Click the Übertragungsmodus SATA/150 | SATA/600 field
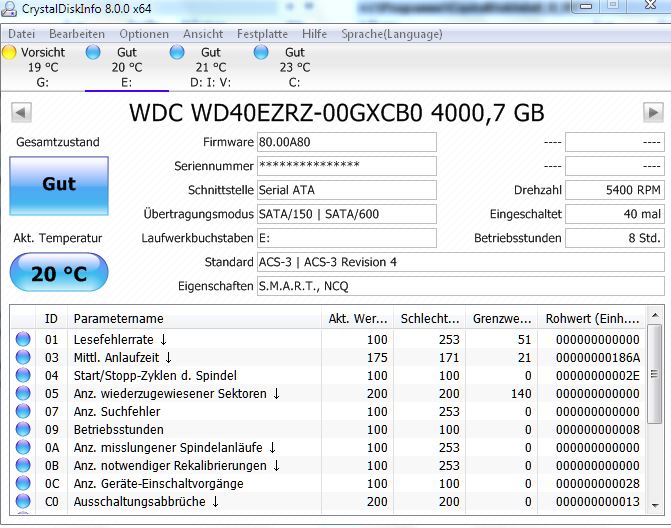The height and width of the screenshot is (528, 671). click(347, 214)
